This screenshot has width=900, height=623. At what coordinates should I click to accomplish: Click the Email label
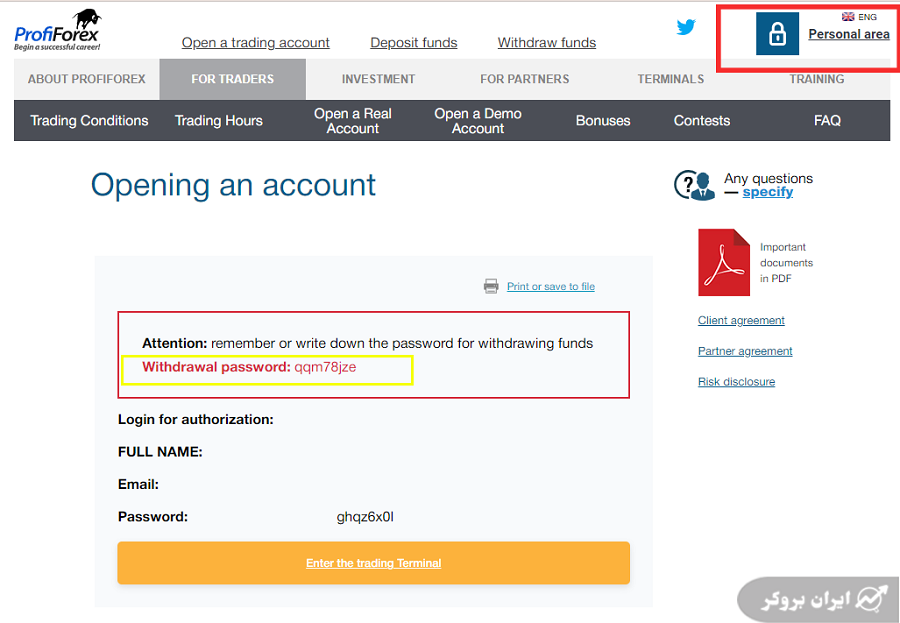tap(138, 485)
